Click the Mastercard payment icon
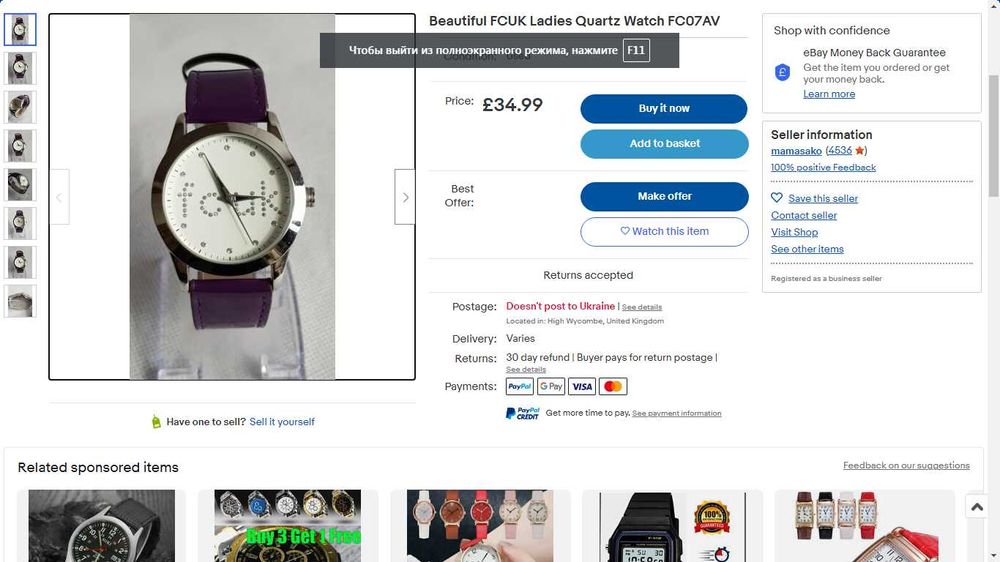This screenshot has height=562, width=1000. (613, 387)
